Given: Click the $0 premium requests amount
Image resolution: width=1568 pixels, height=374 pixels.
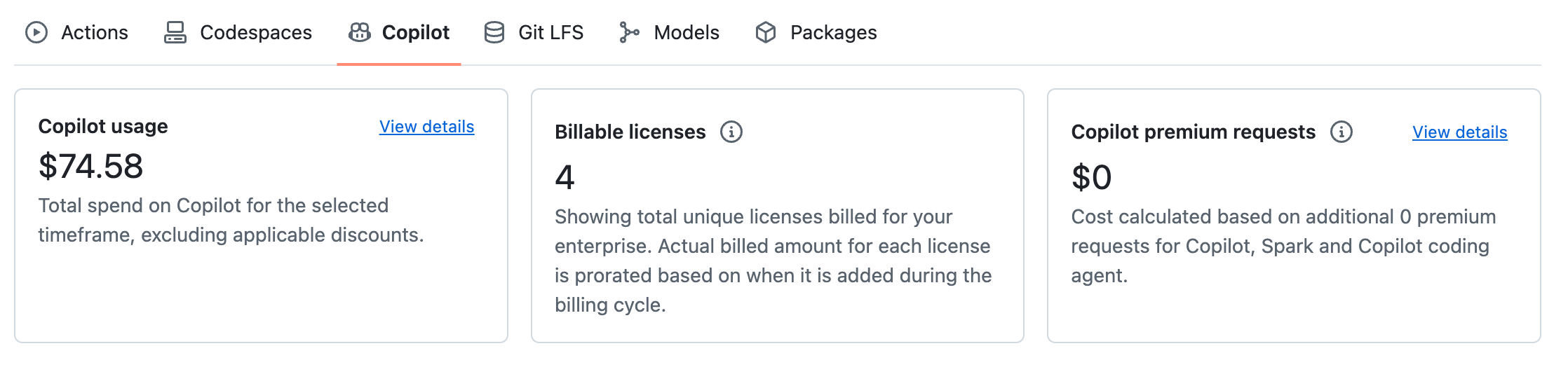Looking at the screenshot, I should [x=1092, y=177].
